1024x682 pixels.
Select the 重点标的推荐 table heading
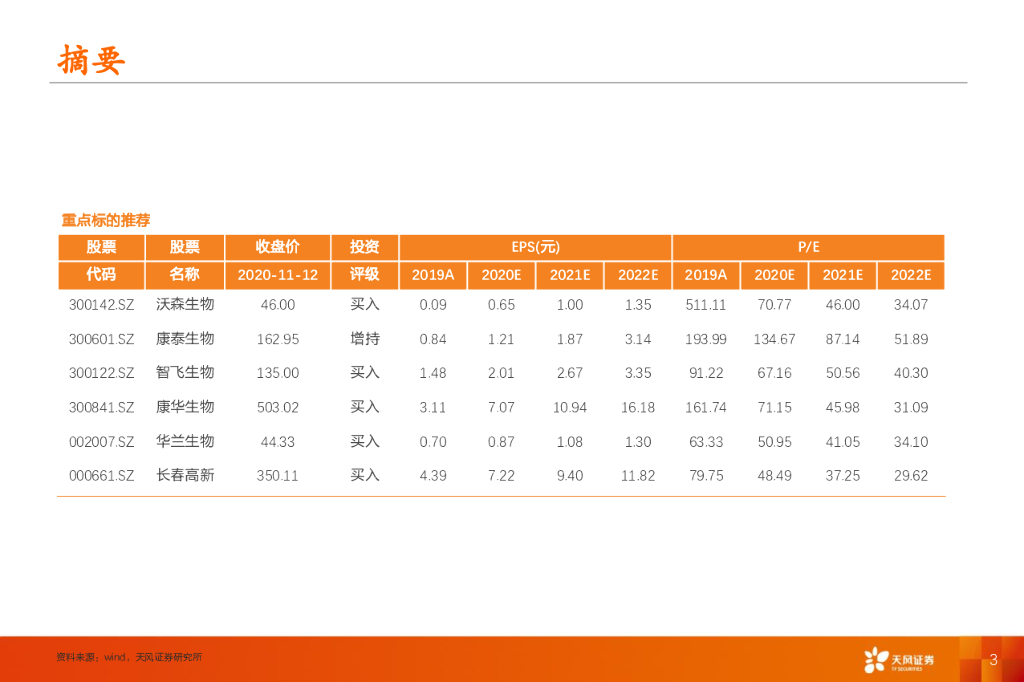click(x=106, y=220)
